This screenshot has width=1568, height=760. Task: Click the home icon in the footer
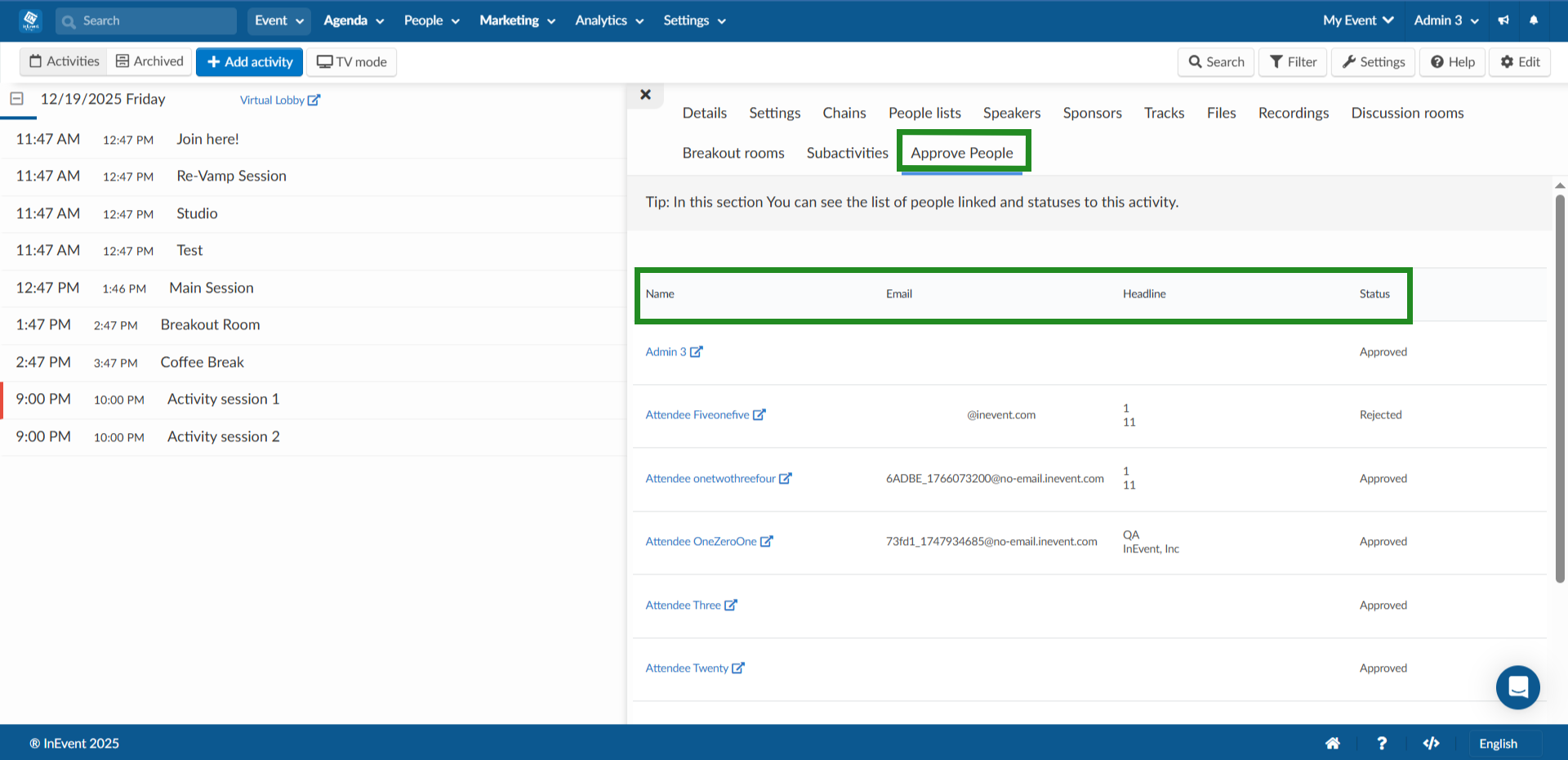(x=1332, y=743)
